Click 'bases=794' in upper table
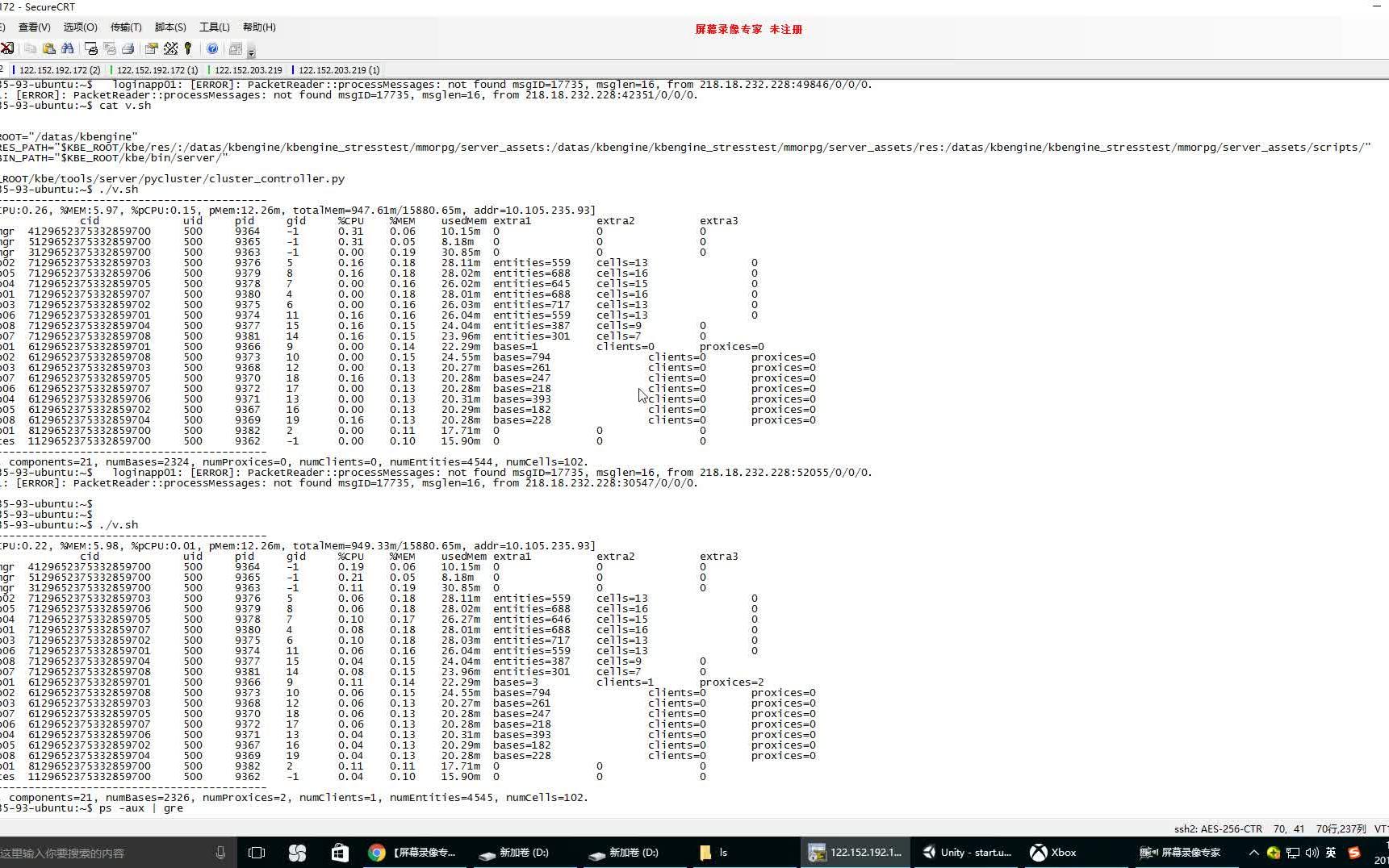 tap(521, 357)
